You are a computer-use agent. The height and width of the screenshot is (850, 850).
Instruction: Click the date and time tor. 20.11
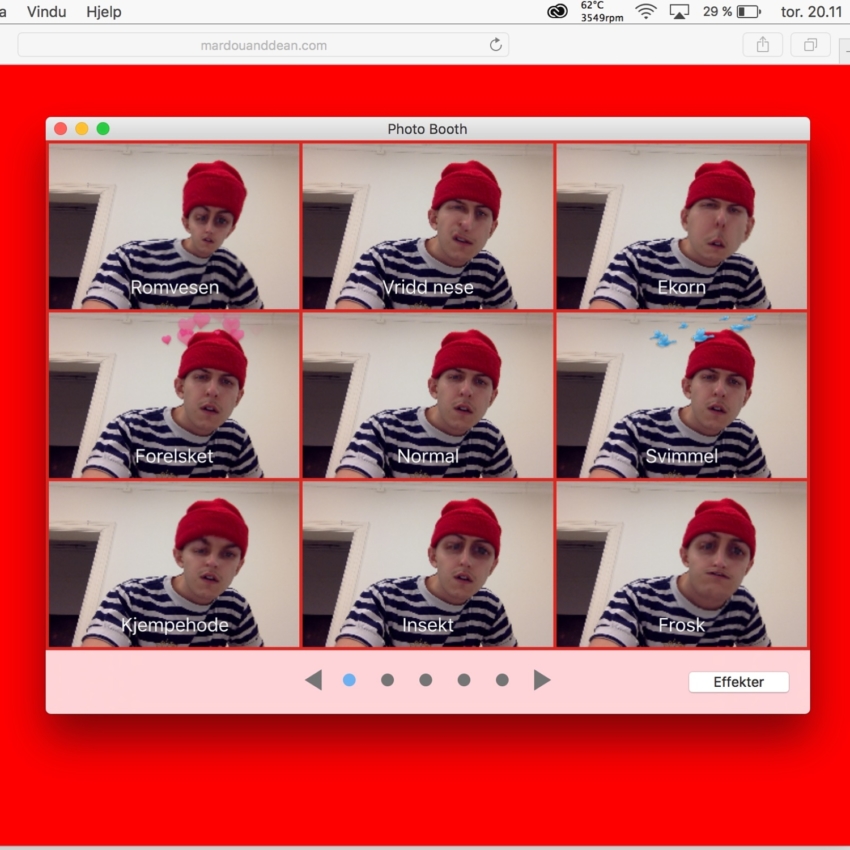[x=811, y=11]
